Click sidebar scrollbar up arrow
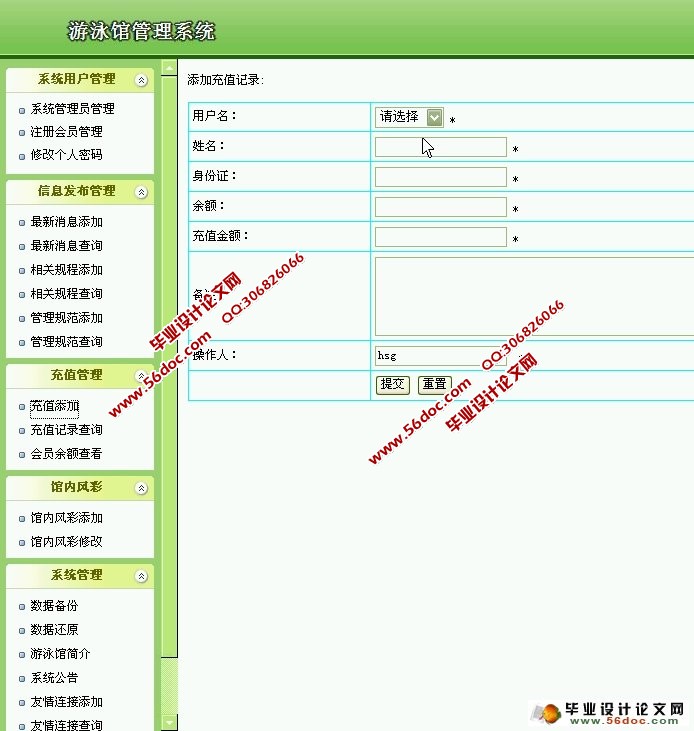 click(169, 68)
